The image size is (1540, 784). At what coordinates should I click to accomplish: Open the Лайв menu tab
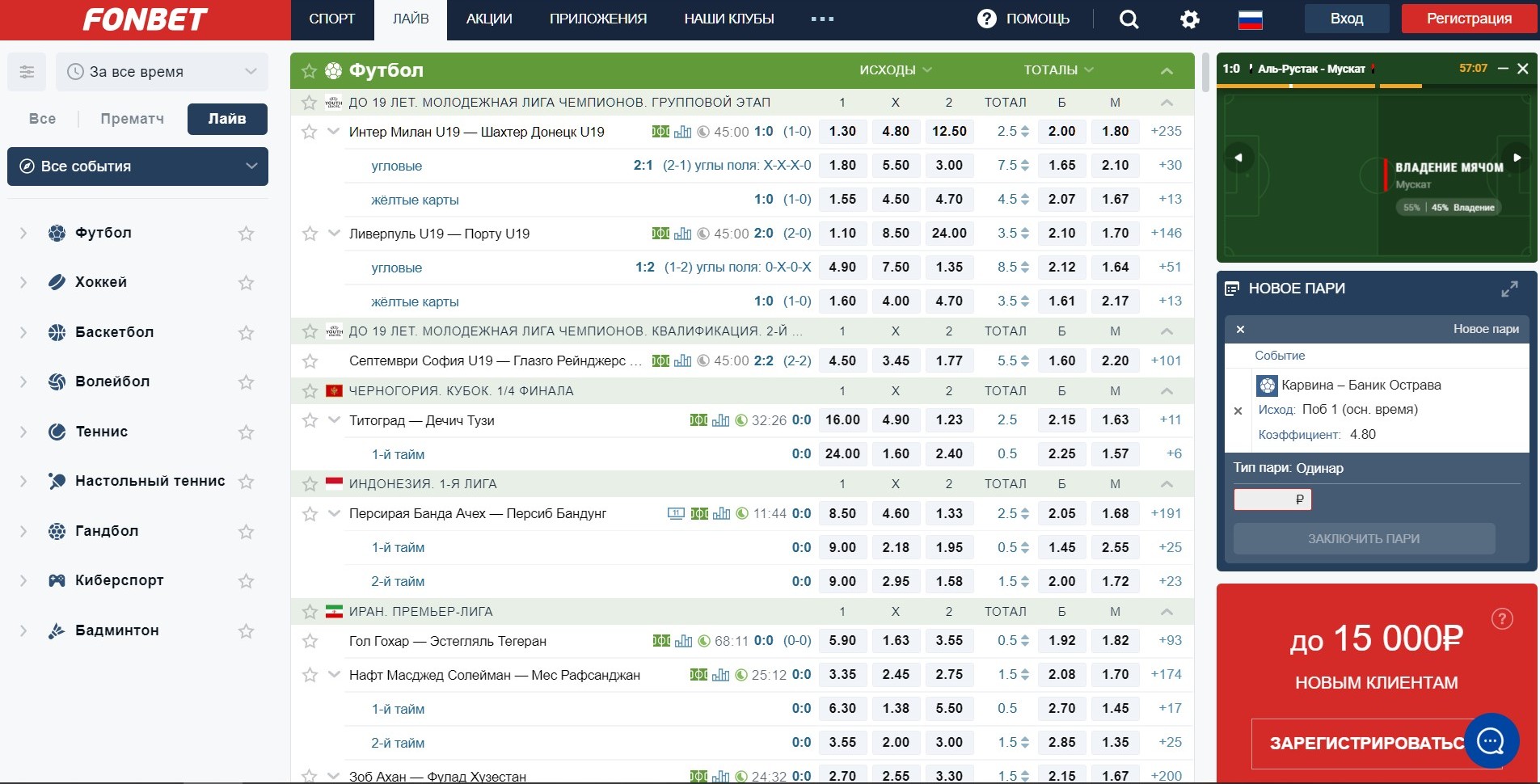[x=411, y=19]
